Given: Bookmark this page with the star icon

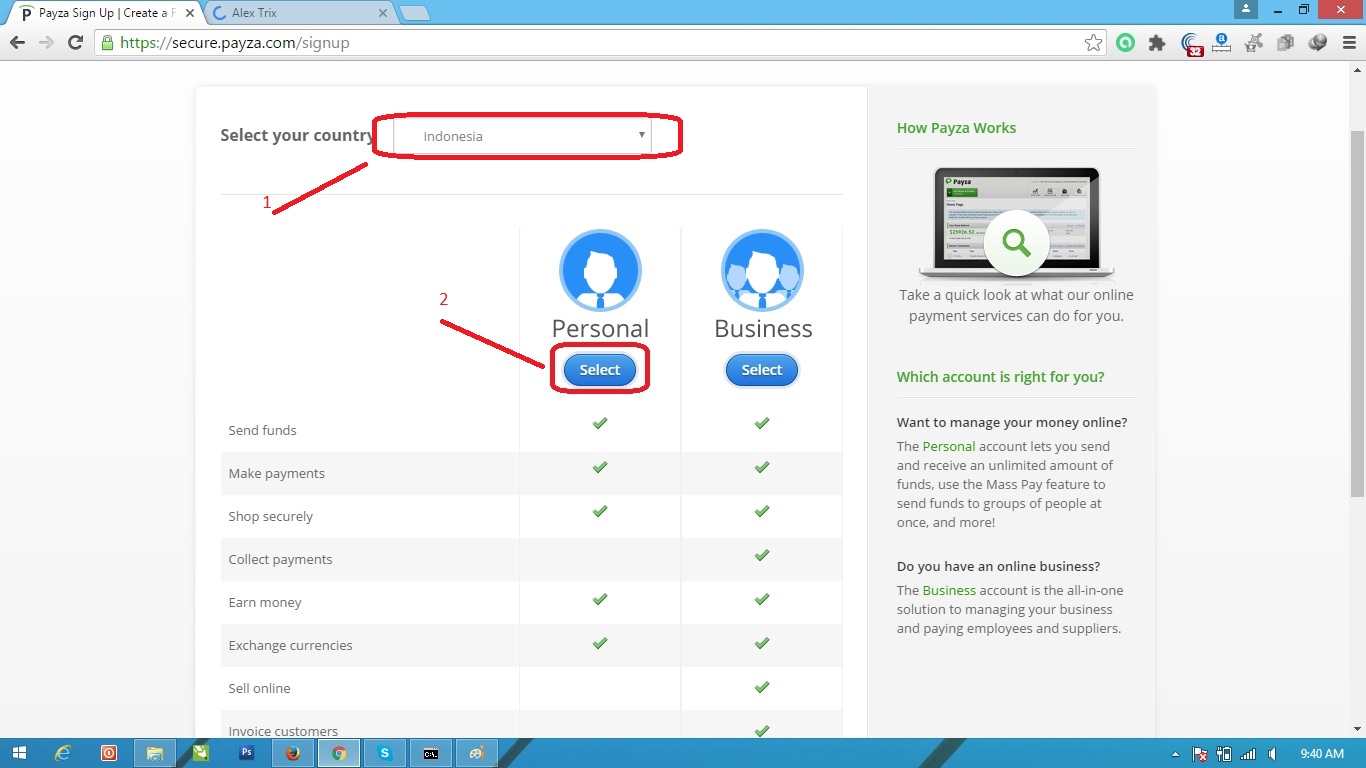Looking at the screenshot, I should coord(1093,43).
